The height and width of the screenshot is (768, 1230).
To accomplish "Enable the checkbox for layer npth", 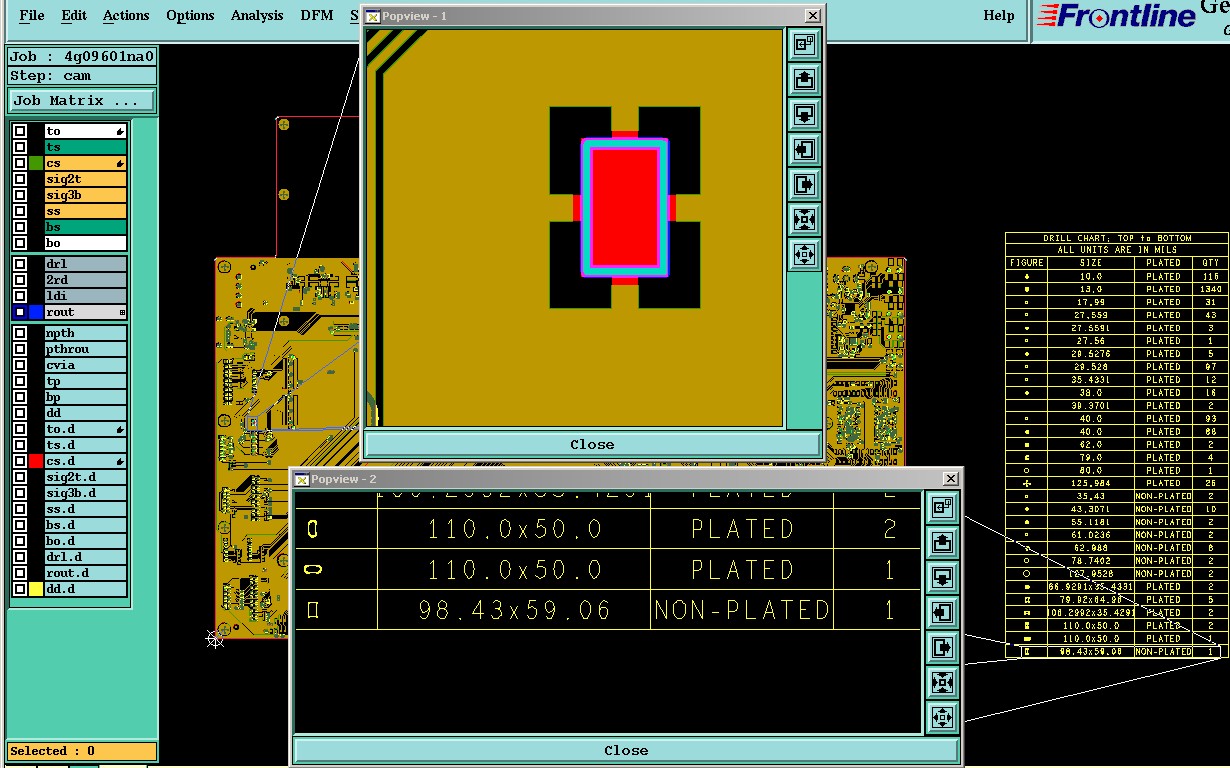I will (x=20, y=333).
